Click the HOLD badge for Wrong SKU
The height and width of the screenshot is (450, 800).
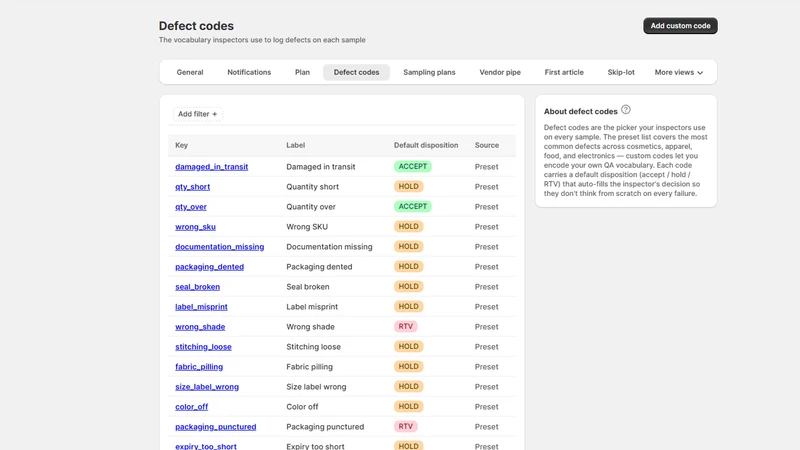point(408,227)
